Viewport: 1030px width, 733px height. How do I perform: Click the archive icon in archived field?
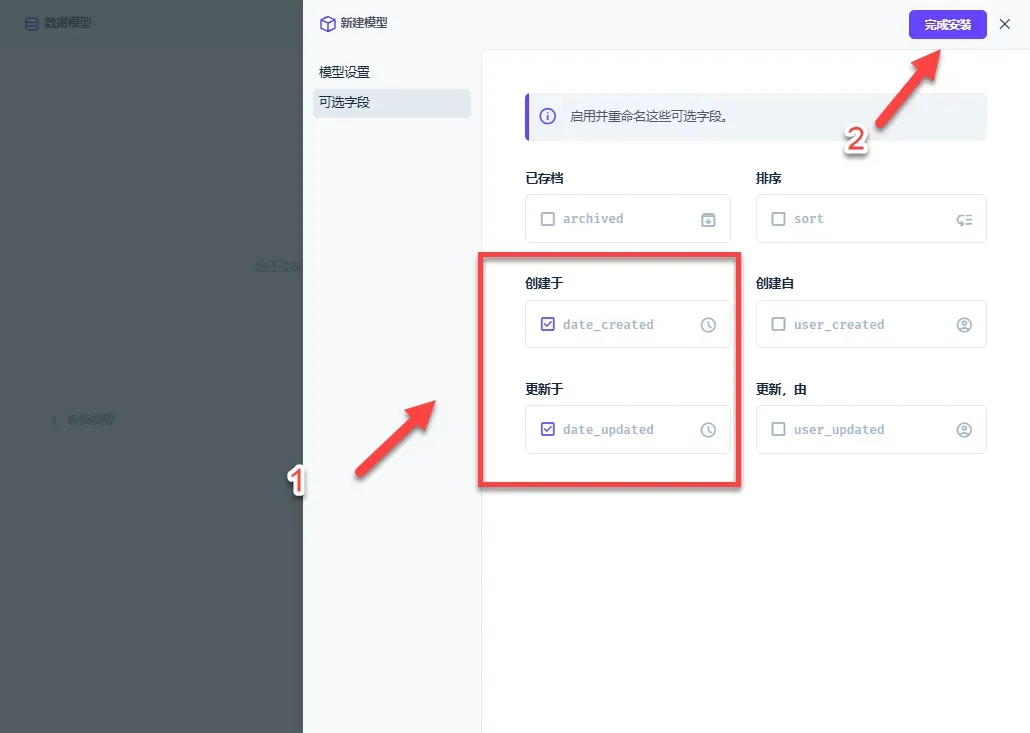(708, 220)
